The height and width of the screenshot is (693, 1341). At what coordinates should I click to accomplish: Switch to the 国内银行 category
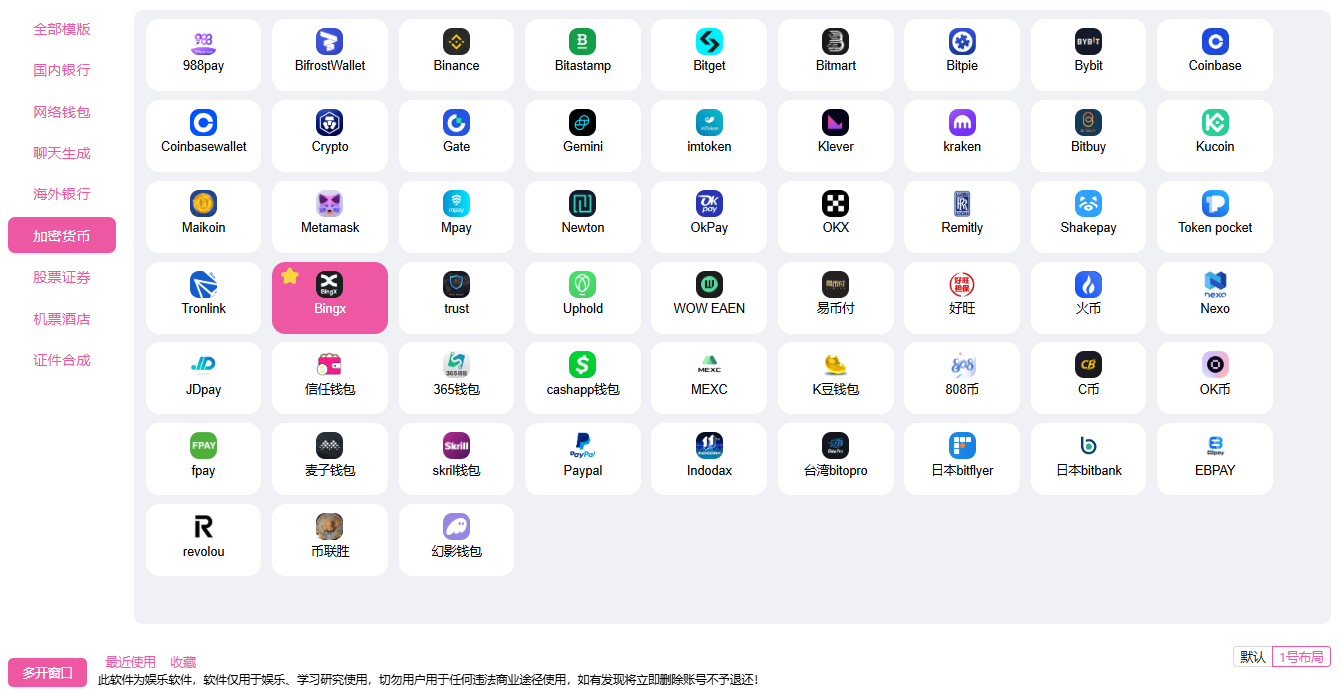(x=62, y=70)
